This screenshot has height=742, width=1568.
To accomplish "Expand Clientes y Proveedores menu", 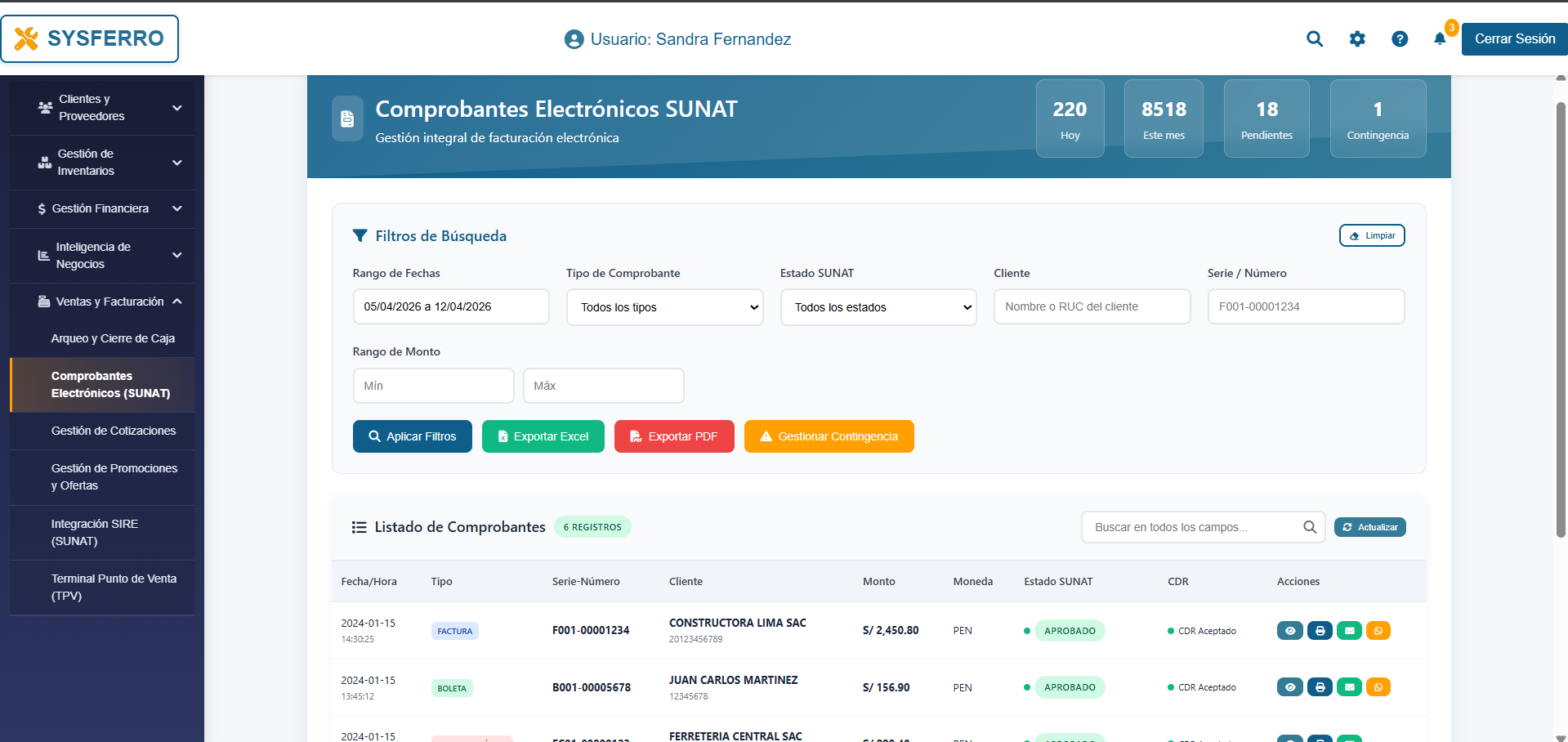I will (102, 107).
